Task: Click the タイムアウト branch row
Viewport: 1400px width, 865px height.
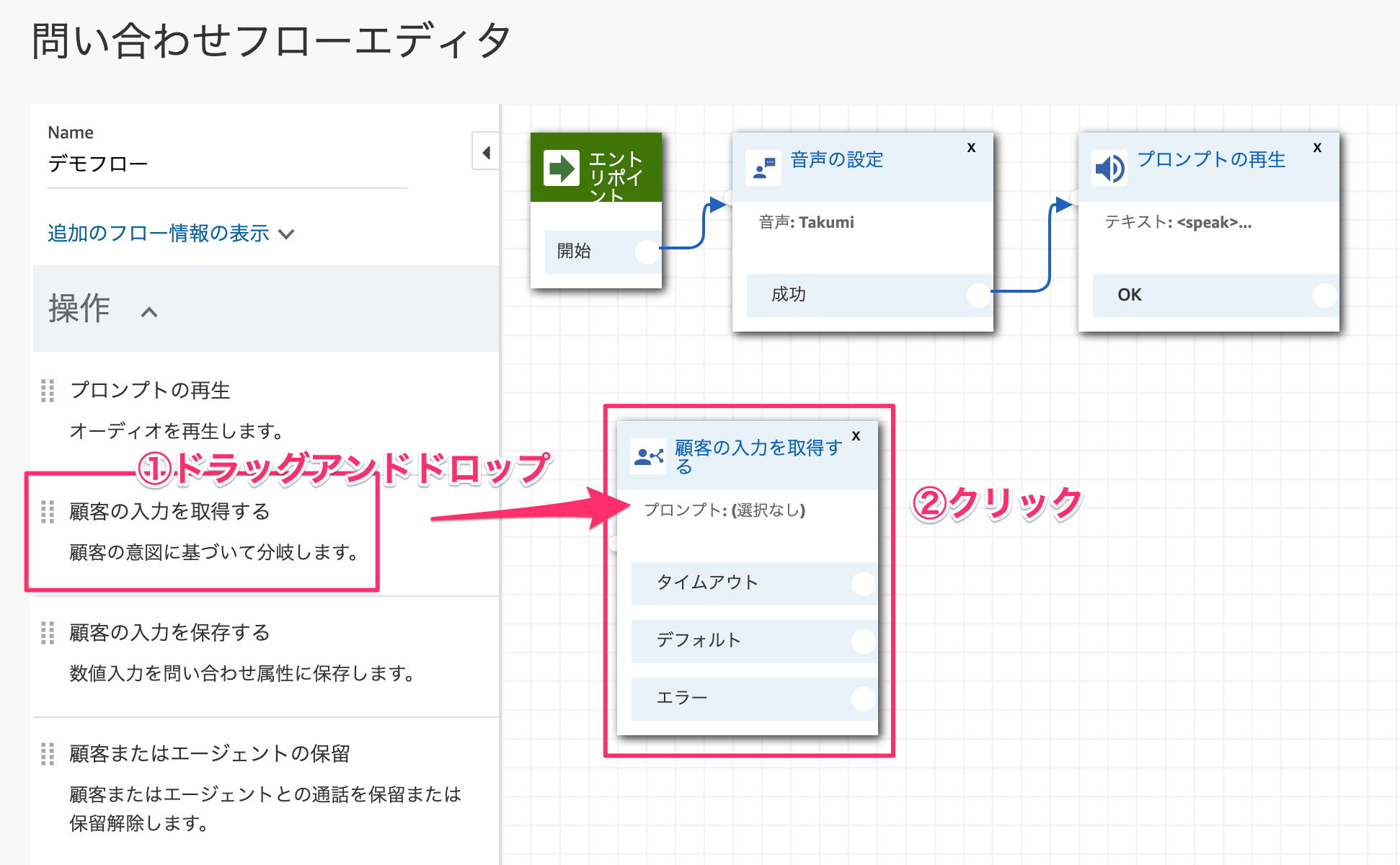Action: [x=754, y=583]
